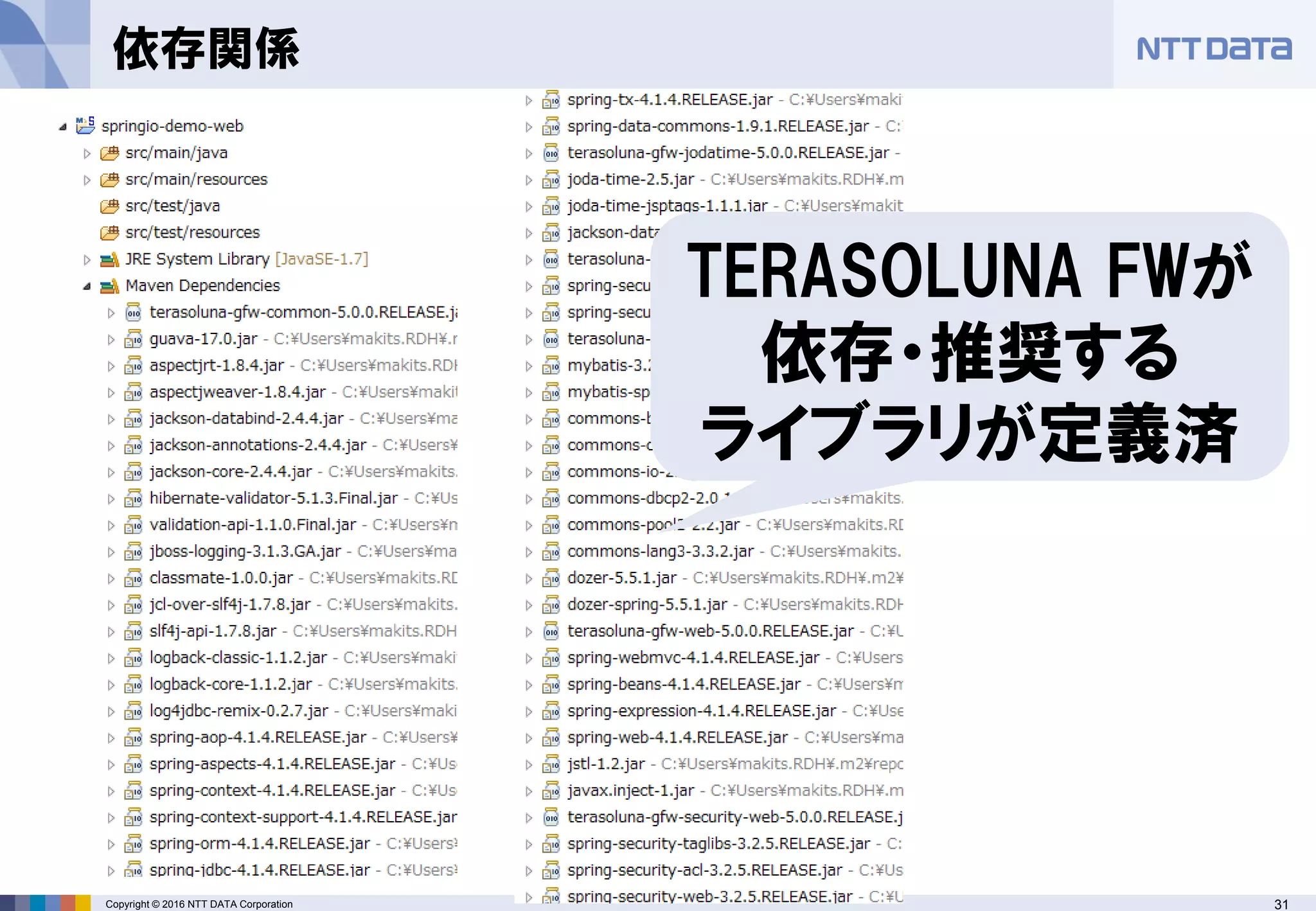Viewport: 1316px width, 911px height.
Task: Collapse the Maven Dependencies node
Action: coord(87,287)
